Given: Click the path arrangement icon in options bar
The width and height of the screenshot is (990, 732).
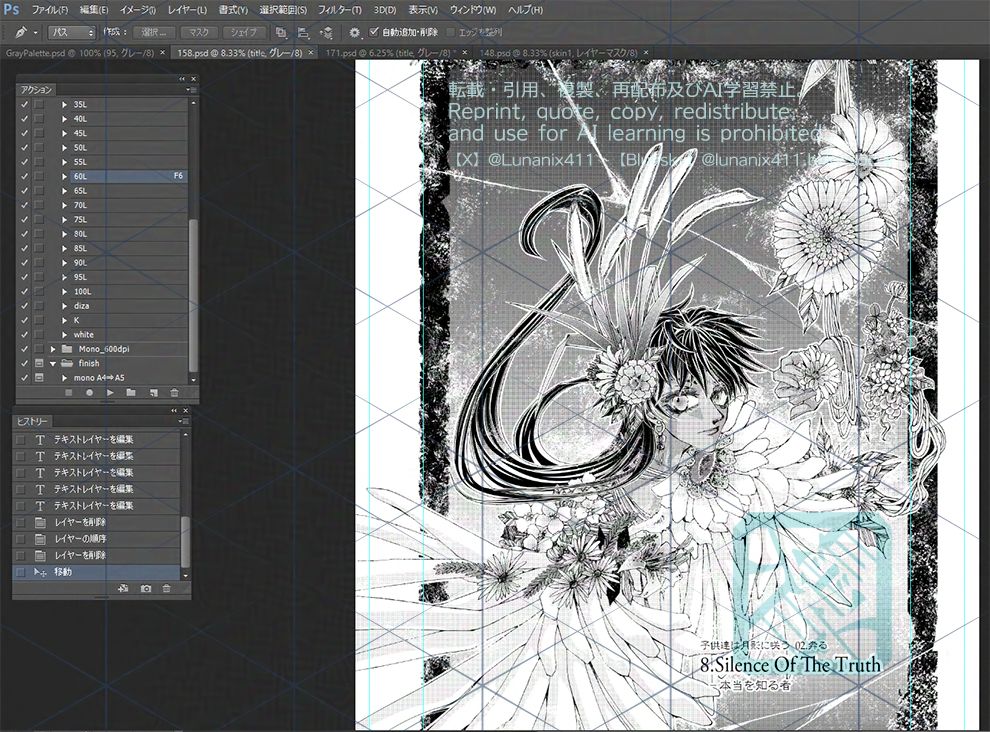Looking at the screenshot, I should click(326, 32).
